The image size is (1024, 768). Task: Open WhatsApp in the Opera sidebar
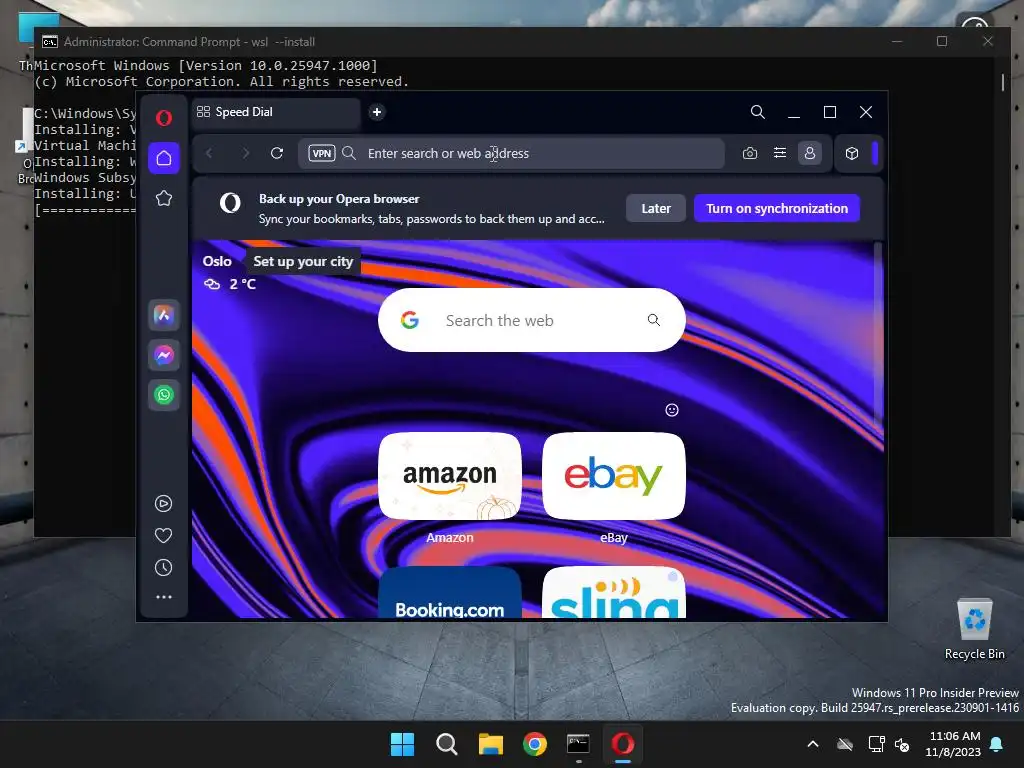coord(164,395)
